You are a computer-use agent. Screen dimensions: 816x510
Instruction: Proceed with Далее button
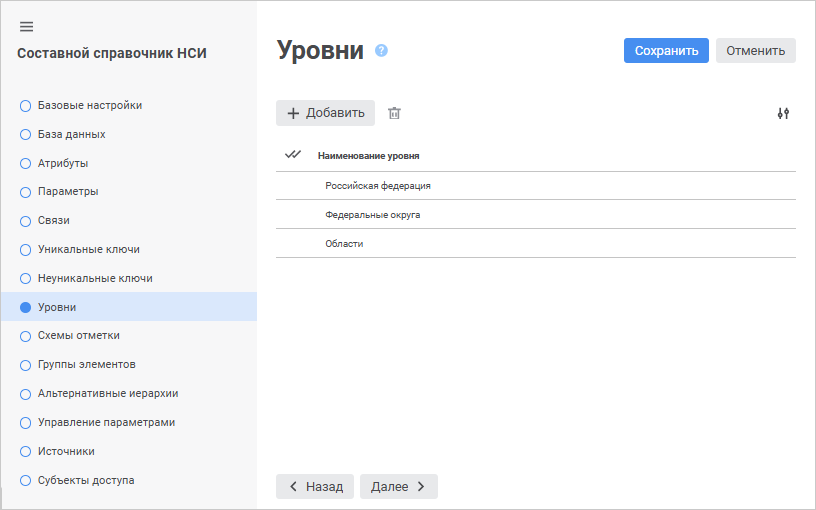(x=399, y=487)
